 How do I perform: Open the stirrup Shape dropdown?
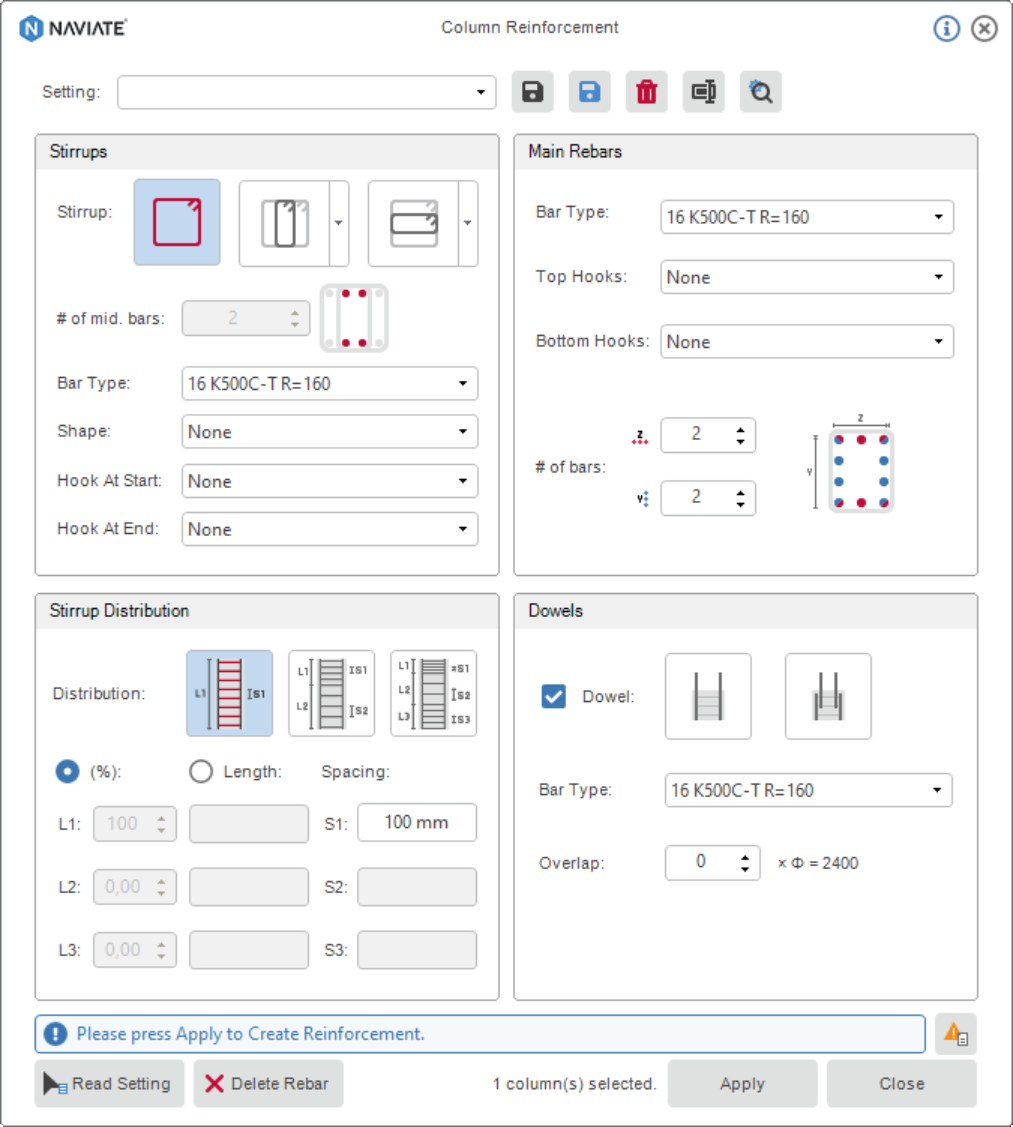[x=330, y=432]
